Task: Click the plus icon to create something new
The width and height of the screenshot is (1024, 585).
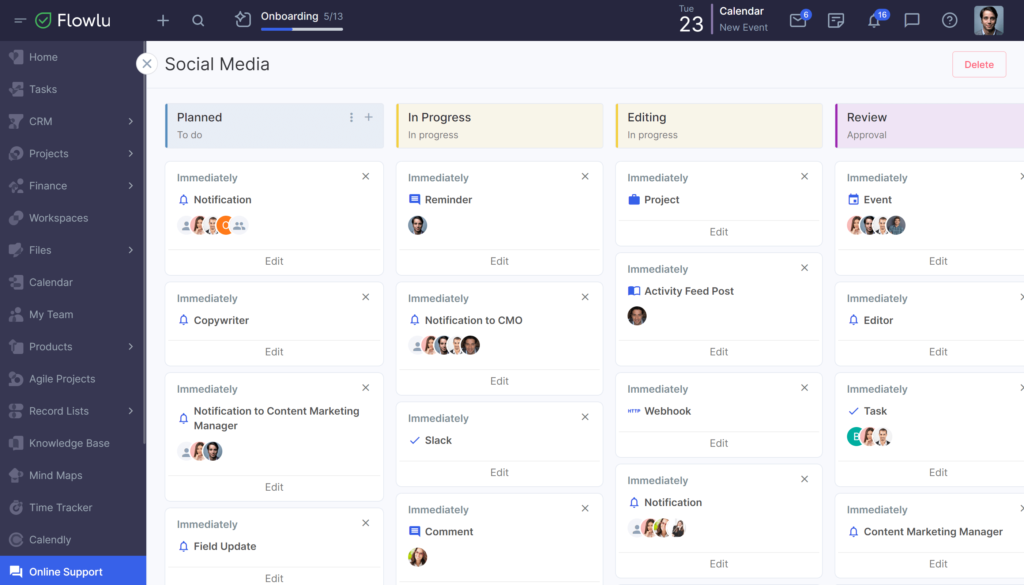Action: coord(162,20)
